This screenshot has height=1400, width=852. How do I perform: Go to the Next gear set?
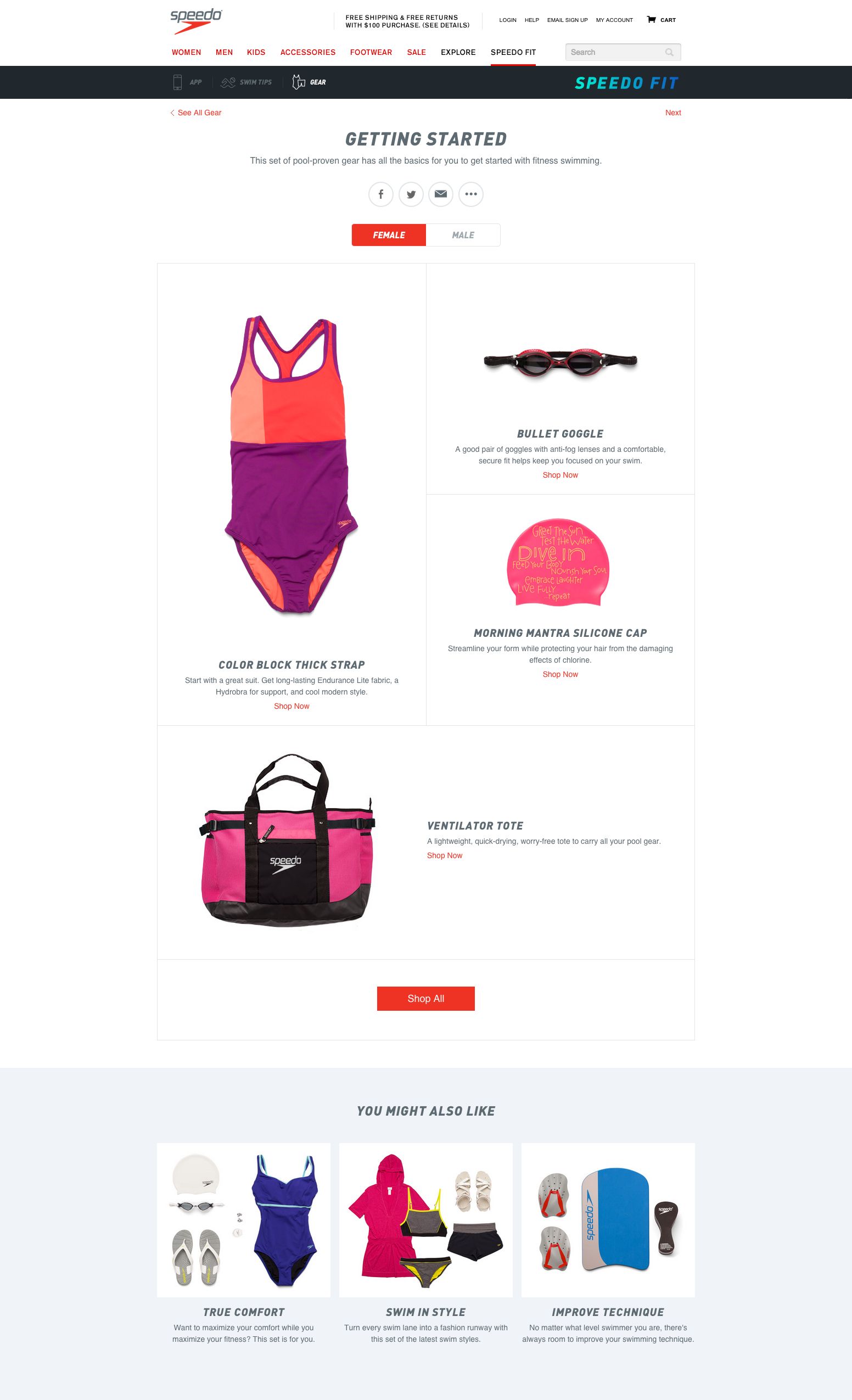click(x=673, y=113)
